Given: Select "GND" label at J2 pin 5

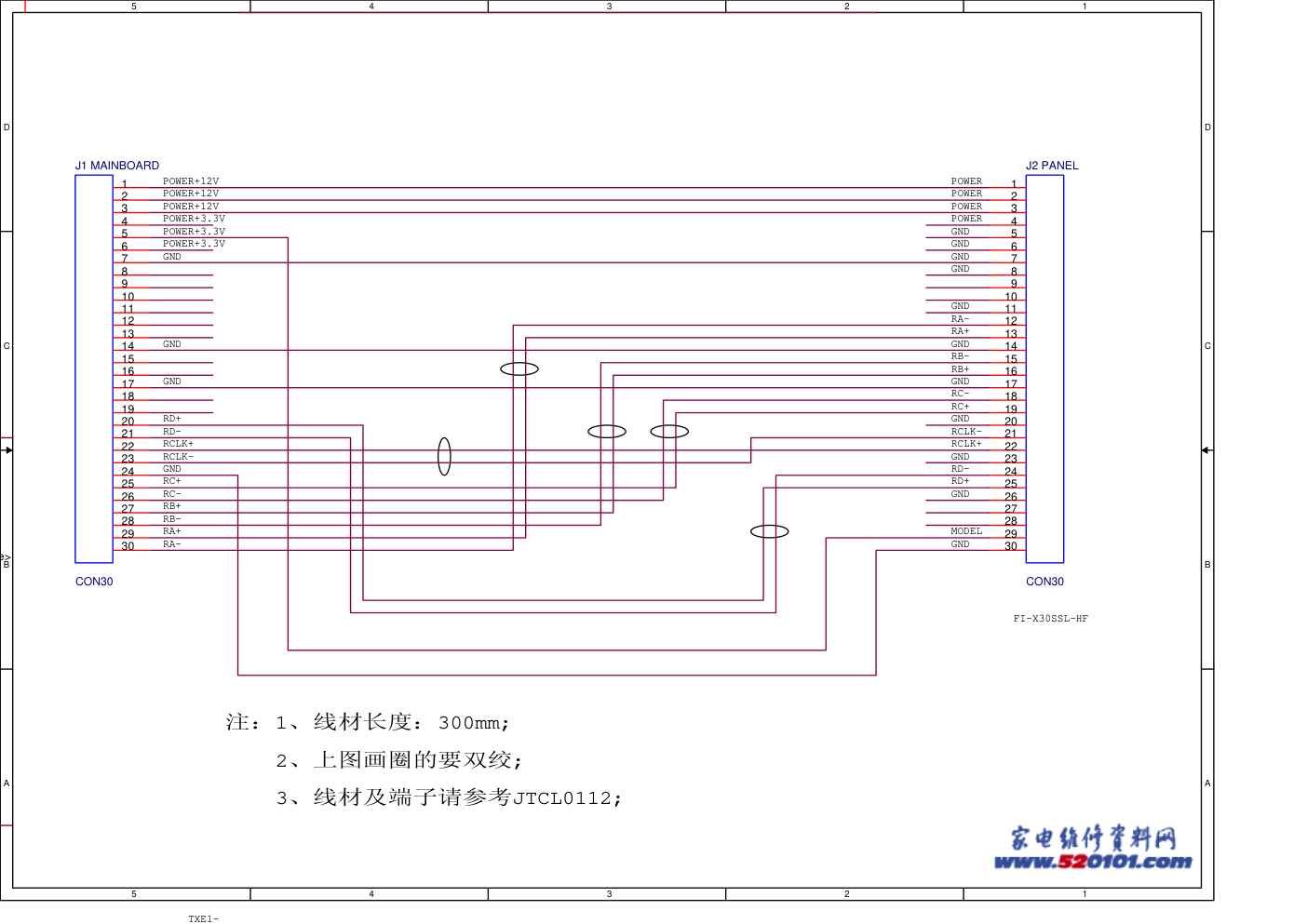Looking at the screenshot, I should click(960, 232).
